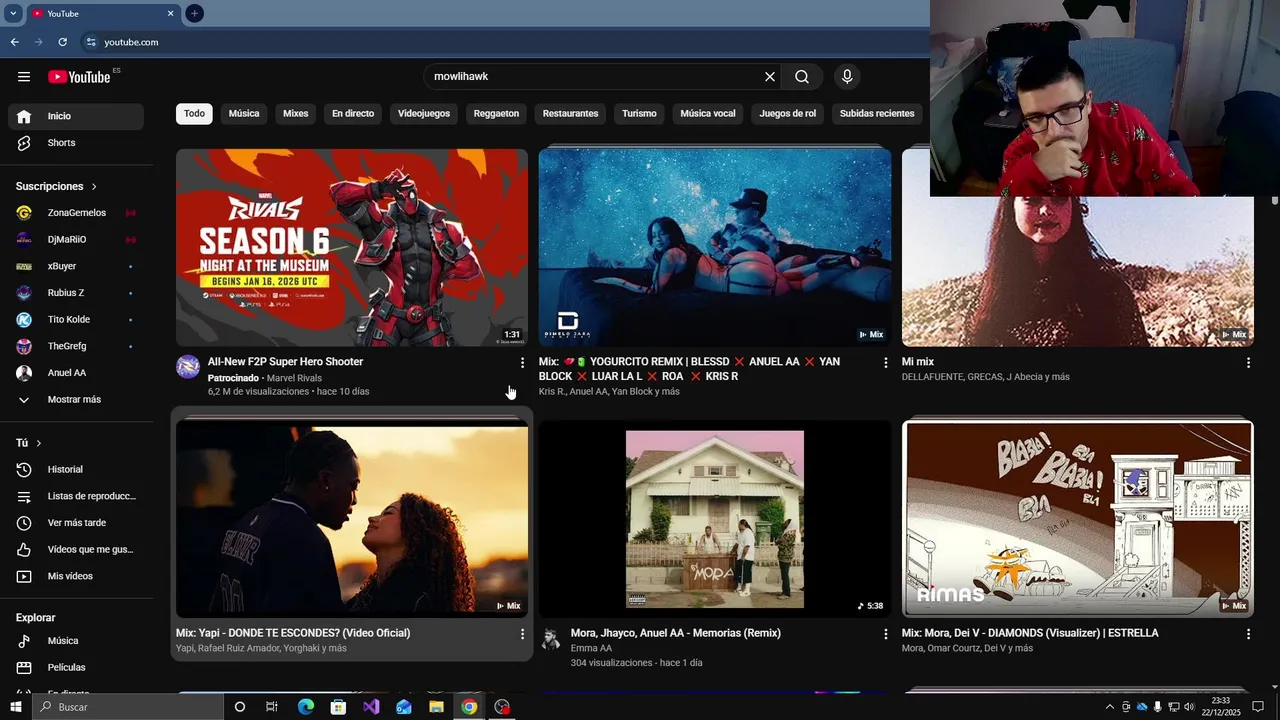Open the Tito Kolde subscription
Image resolution: width=1280 pixels, height=720 pixels.
coord(76,319)
